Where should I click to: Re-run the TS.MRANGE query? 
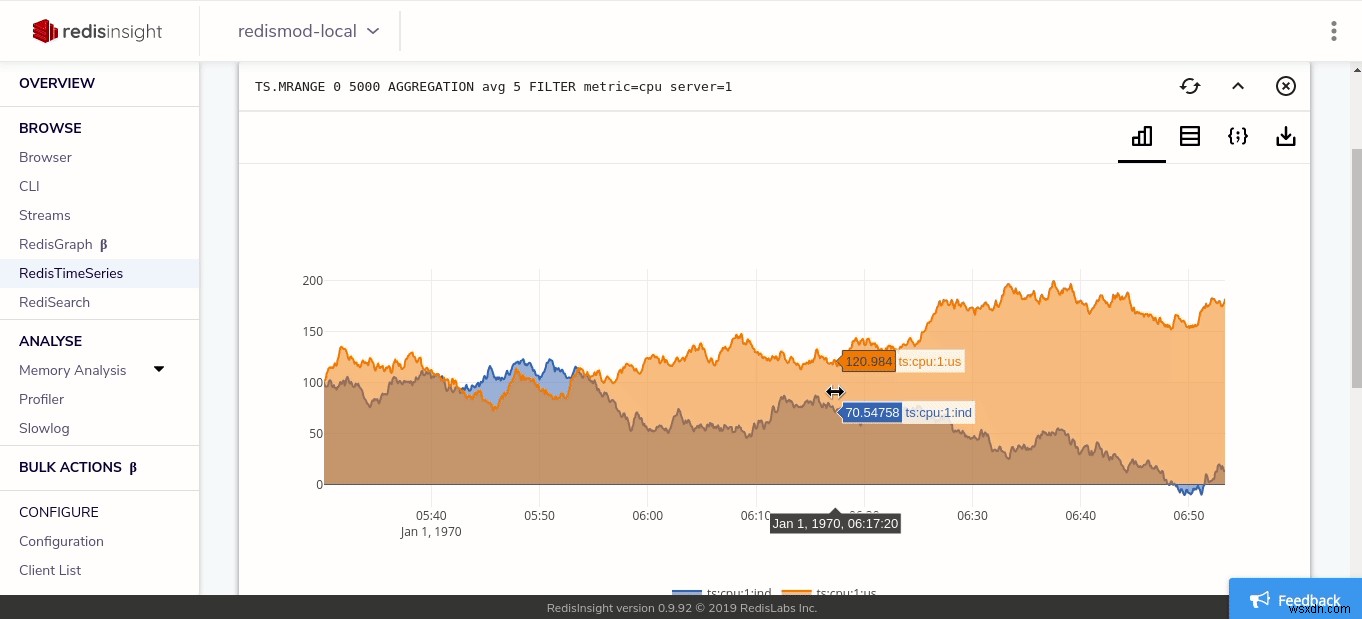tap(1190, 86)
